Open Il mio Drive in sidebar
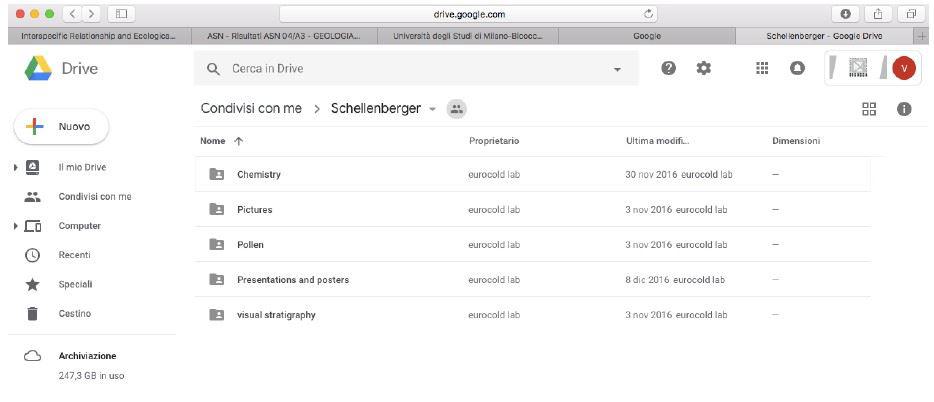Image resolution: width=934 pixels, height=402 pixels. pyautogui.click(x=82, y=167)
